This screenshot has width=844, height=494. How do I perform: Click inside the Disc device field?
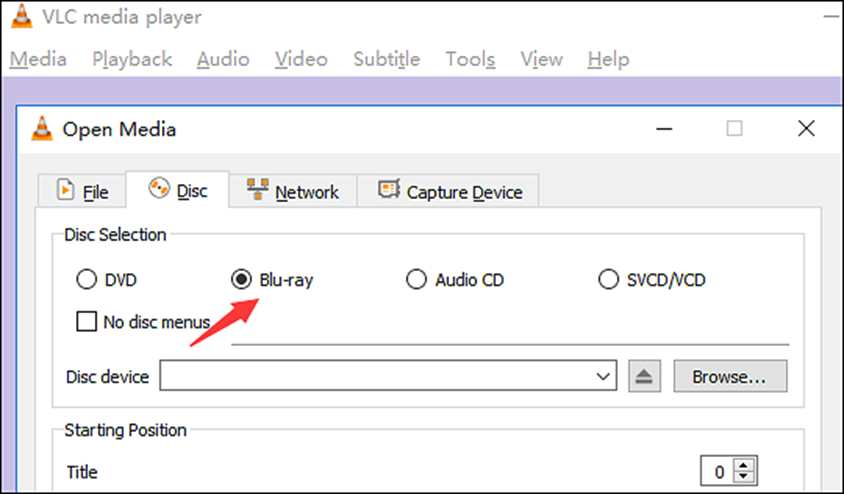pyautogui.click(x=388, y=376)
